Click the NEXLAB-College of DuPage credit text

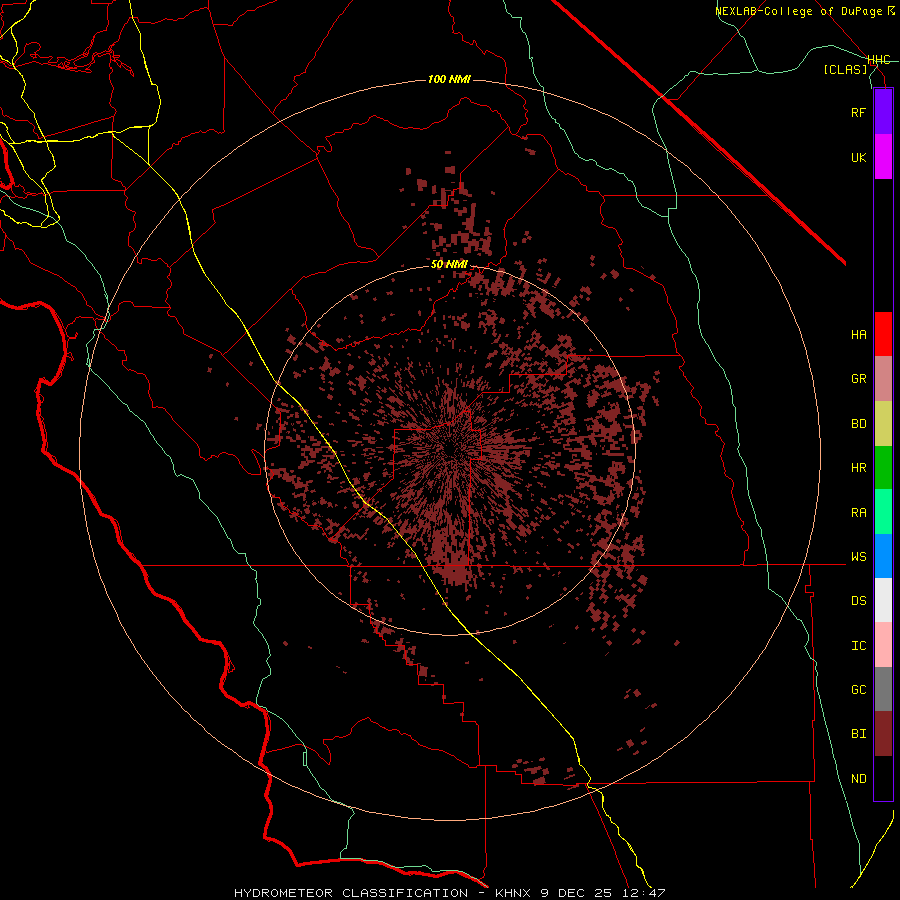(800, 11)
